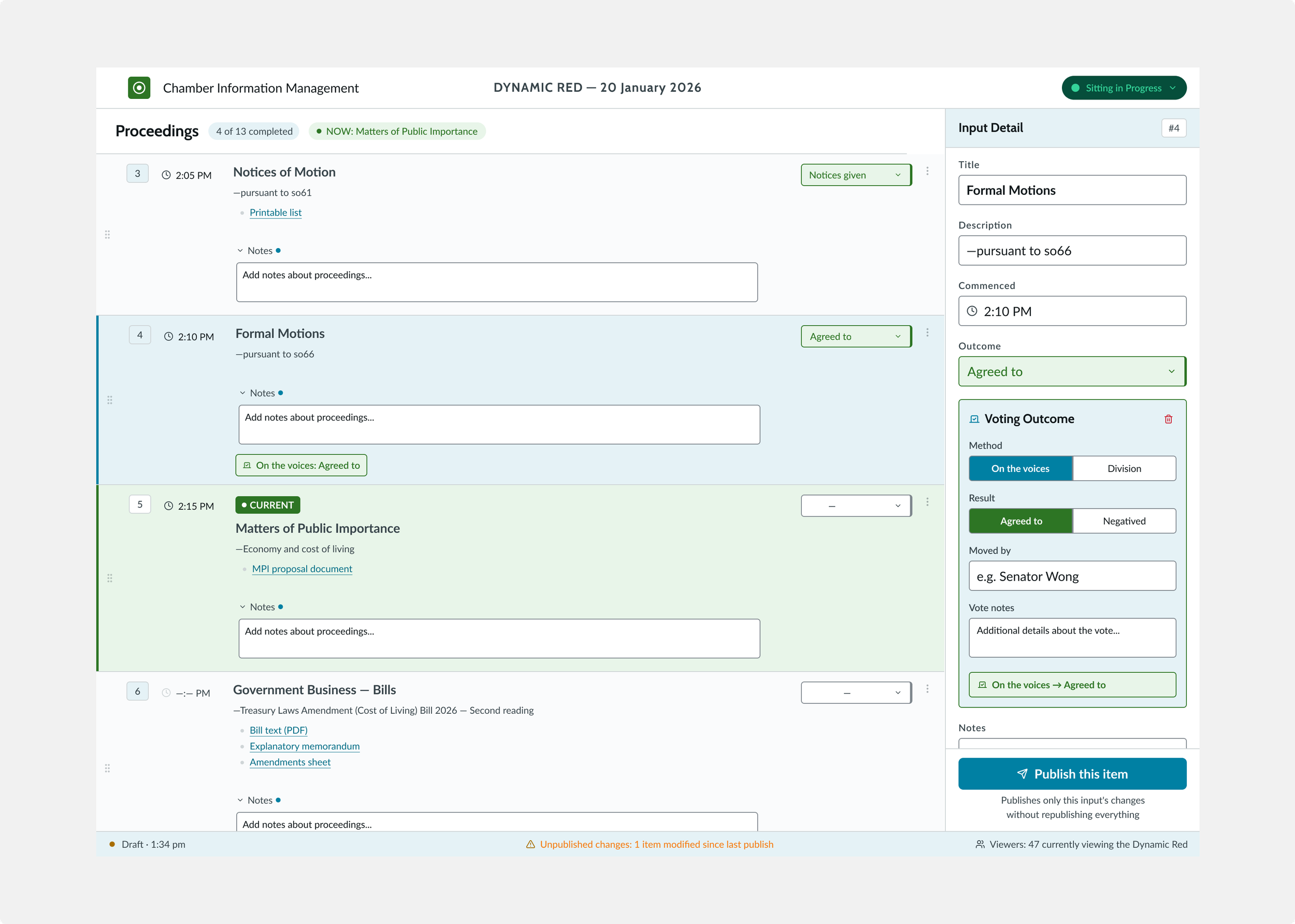Click the viewers people icon in status bar

tap(980, 844)
